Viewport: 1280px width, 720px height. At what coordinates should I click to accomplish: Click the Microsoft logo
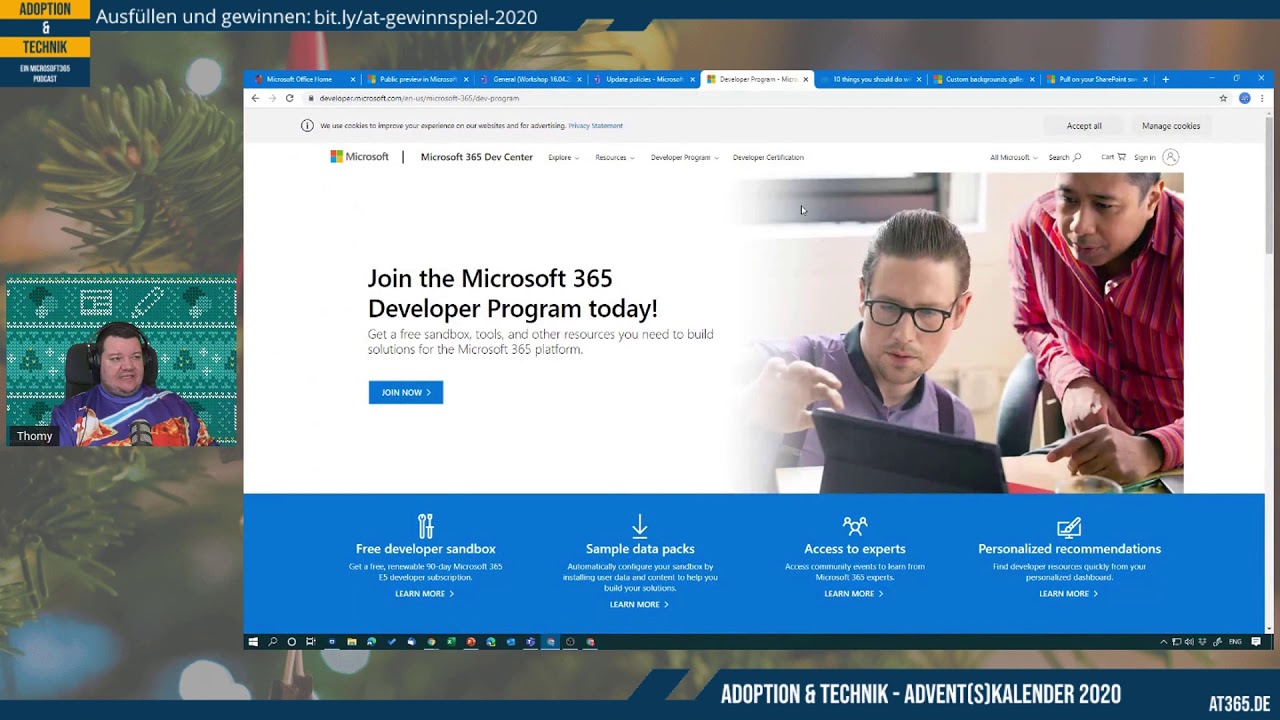[x=359, y=157]
